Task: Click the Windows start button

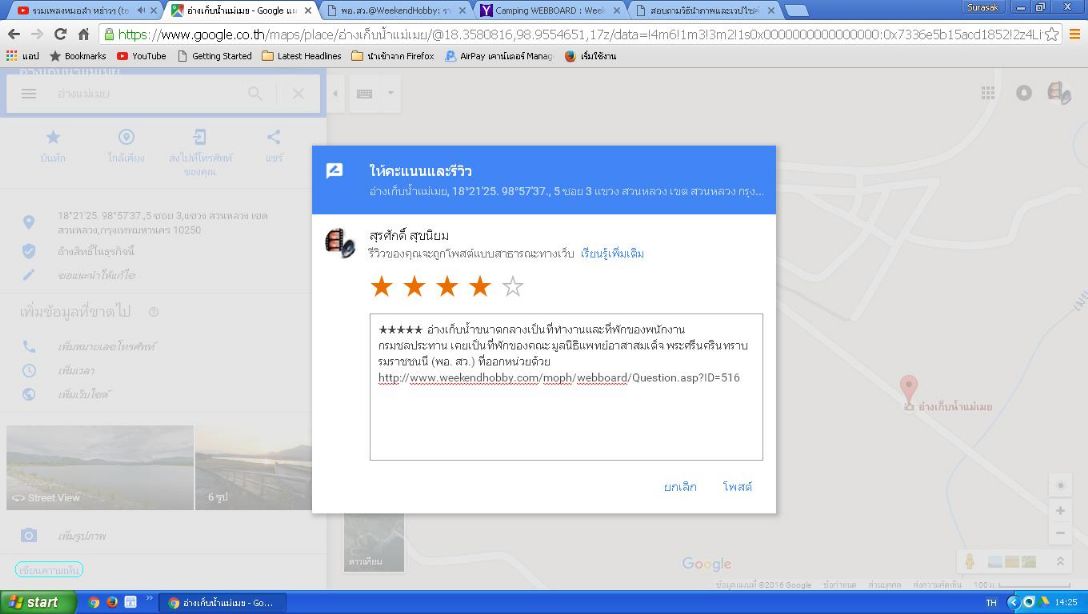Action: tap(37, 602)
